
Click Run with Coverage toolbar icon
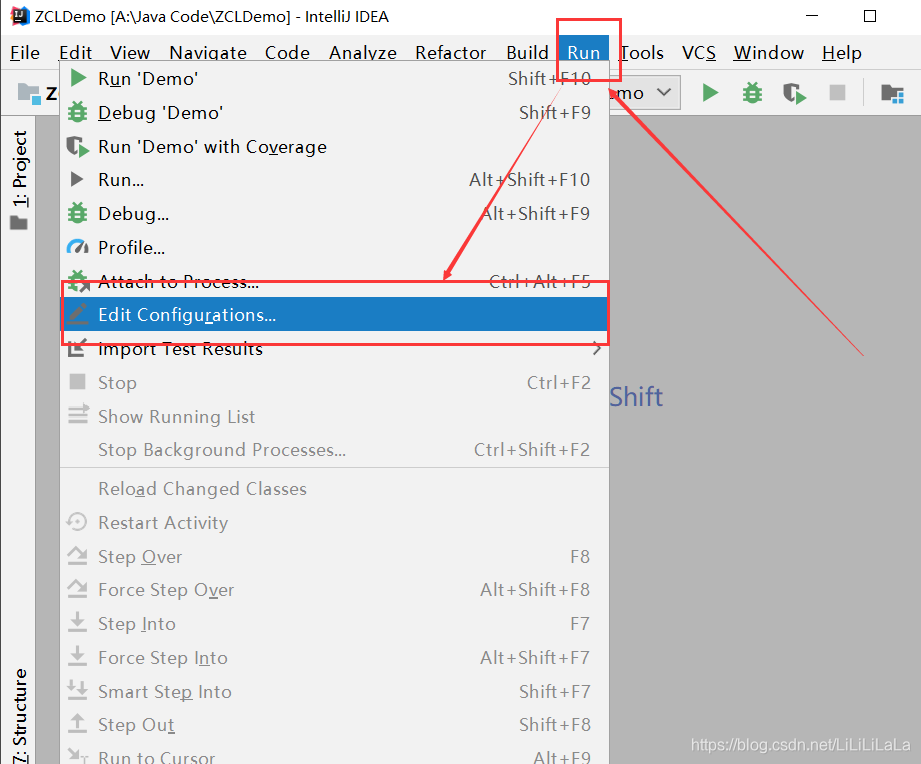coord(794,93)
